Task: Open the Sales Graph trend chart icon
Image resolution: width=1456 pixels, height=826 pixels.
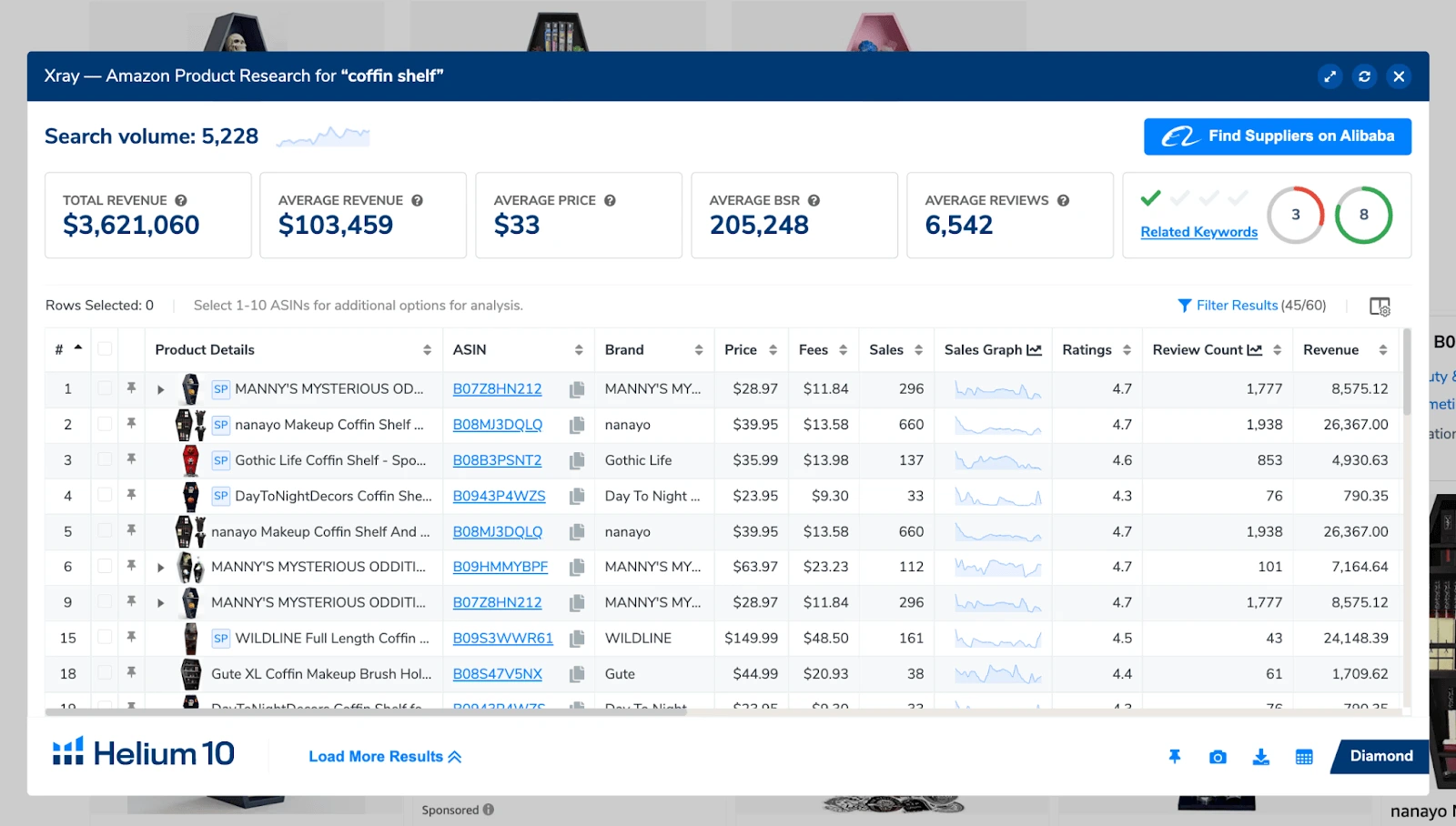Action: click(x=1036, y=349)
